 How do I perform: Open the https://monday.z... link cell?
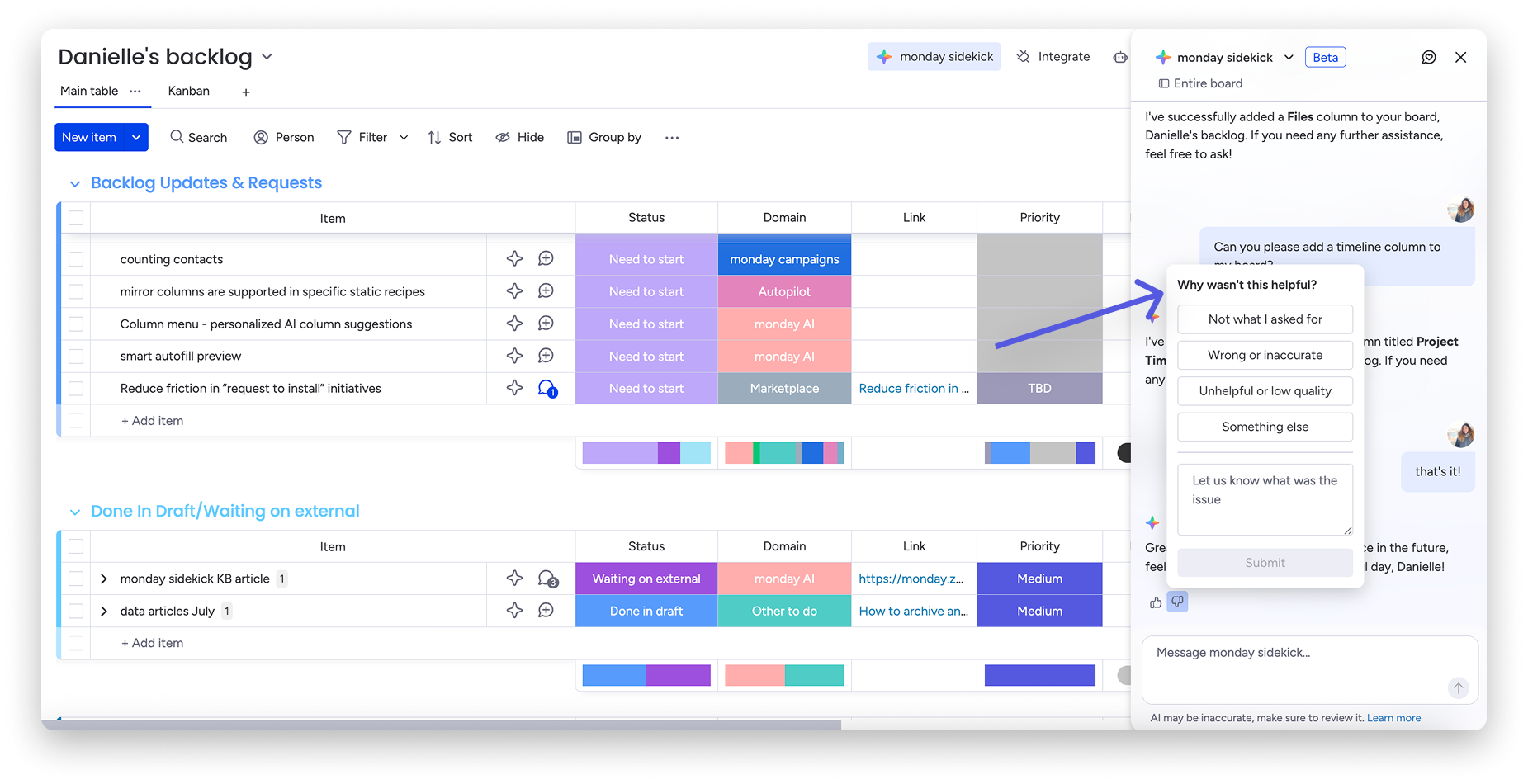click(911, 579)
